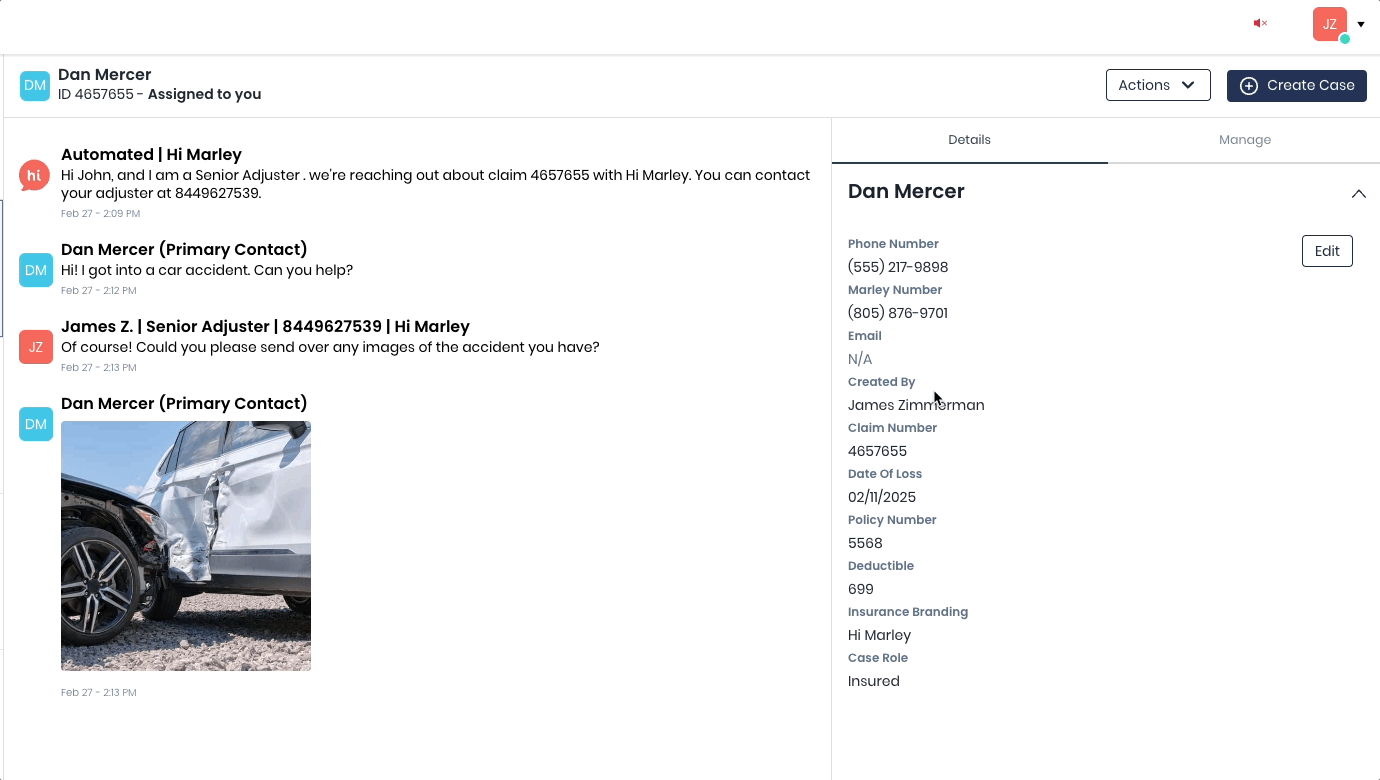Click the N/A email field
1380x780 pixels.
[x=859, y=358]
